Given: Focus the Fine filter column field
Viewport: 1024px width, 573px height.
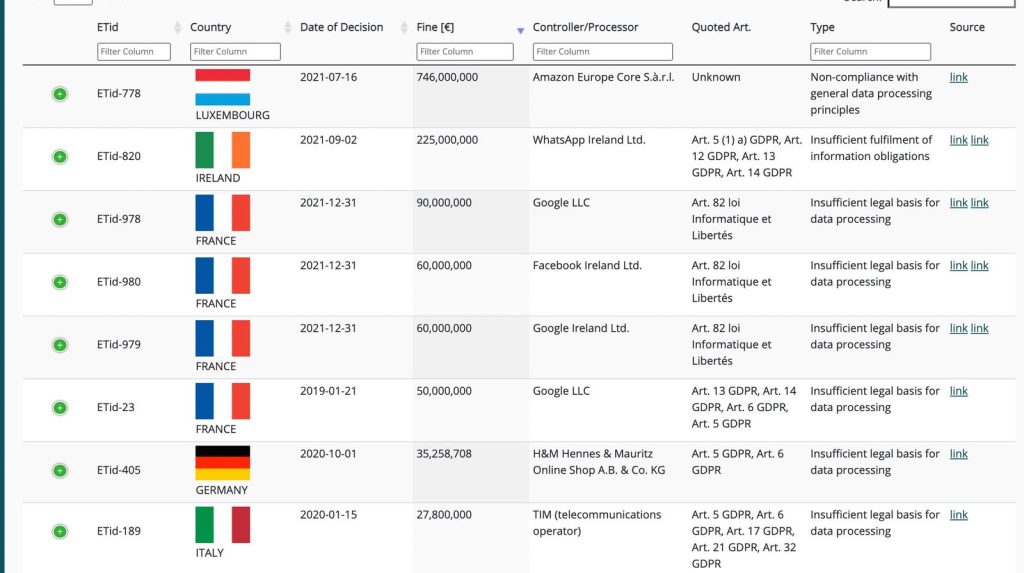Looking at the screenshot, I should (x=465, y=52).
